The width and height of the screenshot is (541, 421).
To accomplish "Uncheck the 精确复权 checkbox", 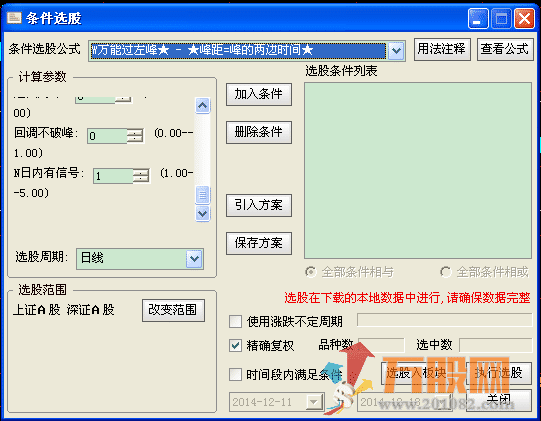I will pos(236,345).
